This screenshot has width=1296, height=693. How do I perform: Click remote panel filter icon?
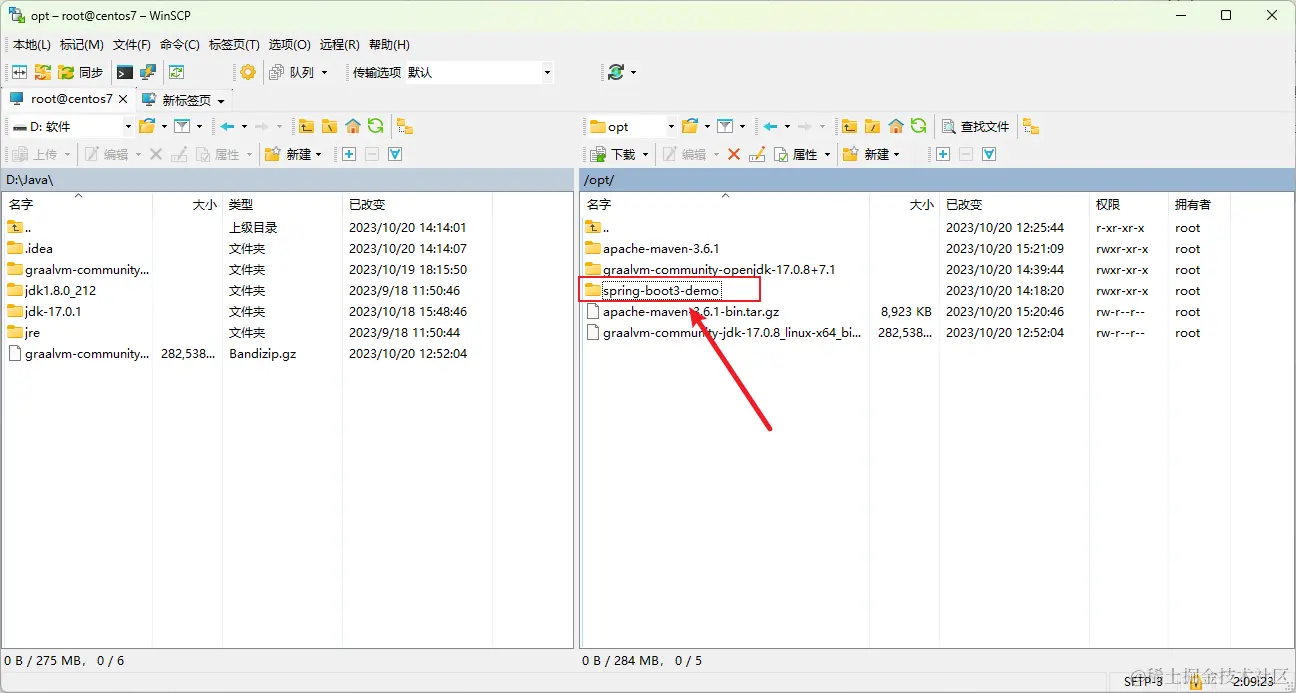click(725, 126)
